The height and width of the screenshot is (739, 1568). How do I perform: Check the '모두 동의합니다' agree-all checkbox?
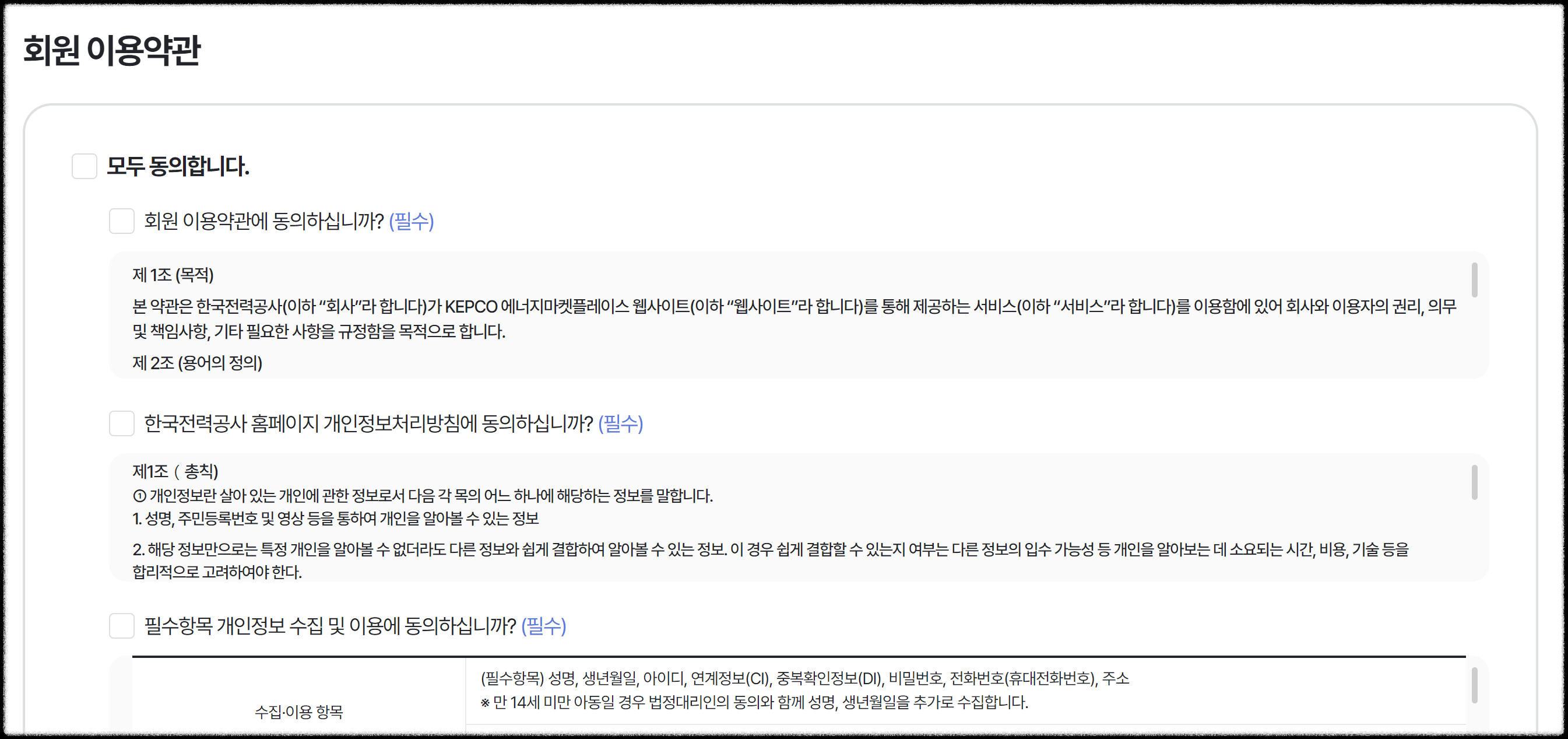pyautogui.click(x=84, y=166)
